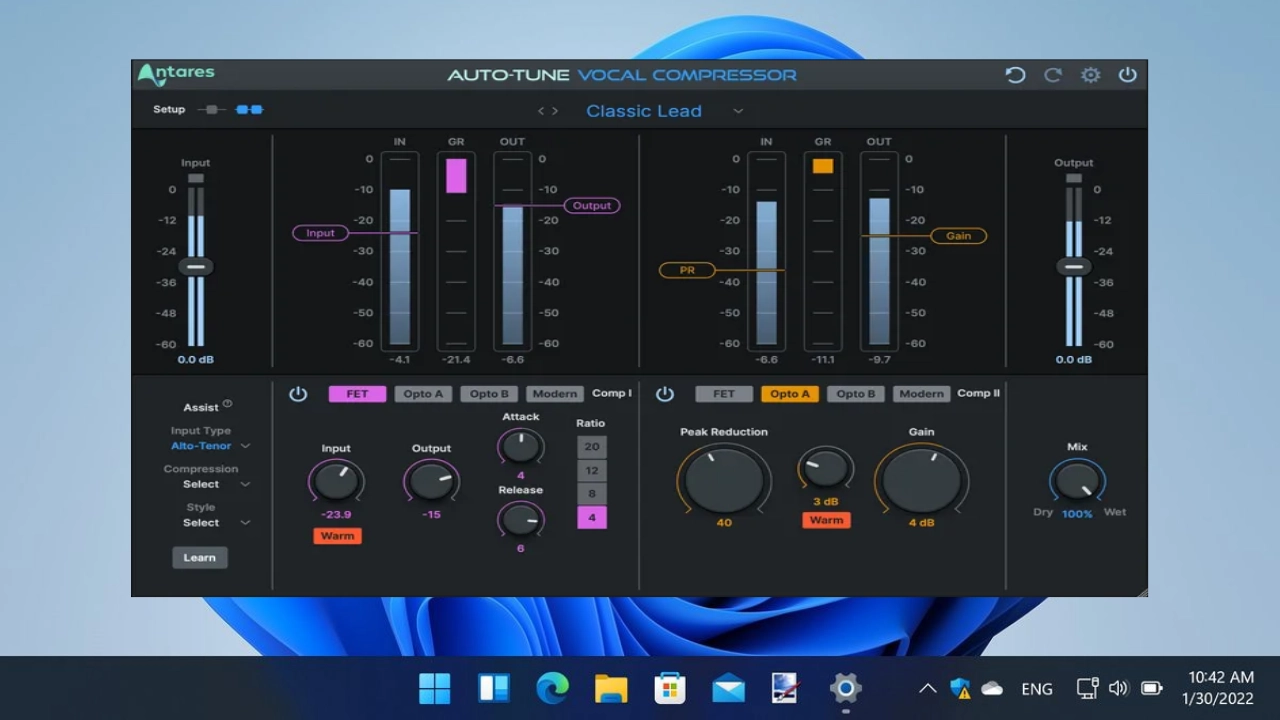1280x720 pixels.
Task: Click the Settings gear taskbar icon
Action: tap(846, 688)
